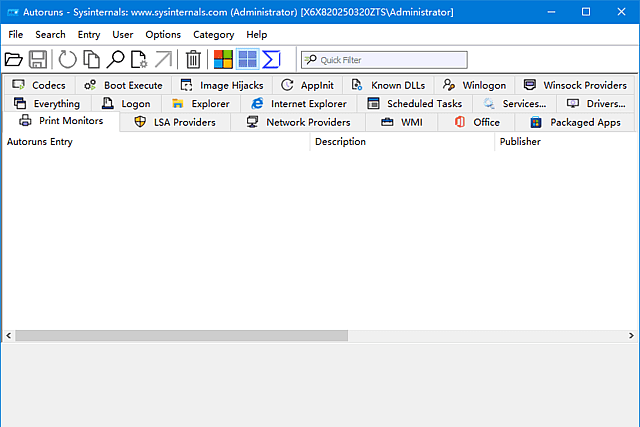Open the Category menu
The width and height of the screenshot is (640, 427).
[x=213, y=35]
